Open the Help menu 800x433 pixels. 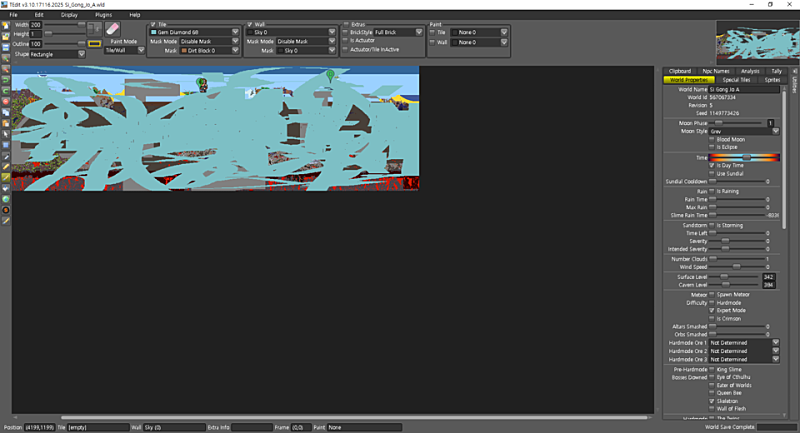point(135,15)
